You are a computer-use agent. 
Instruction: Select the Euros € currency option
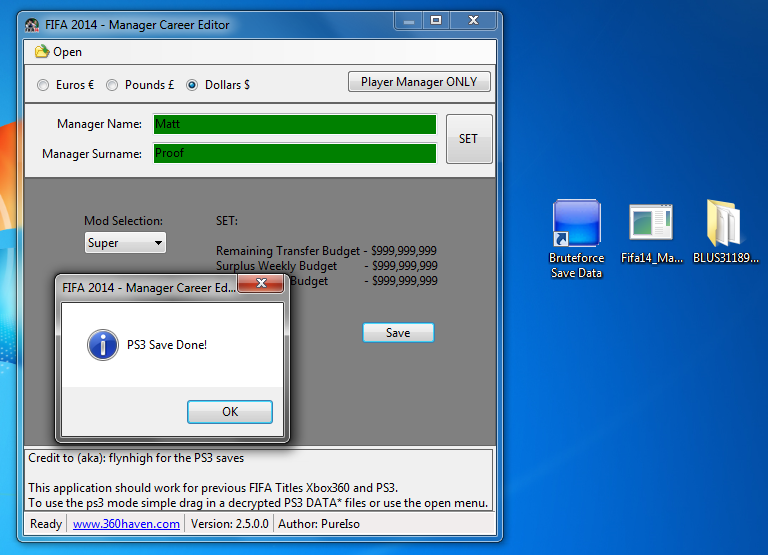[x=66, y=85]
